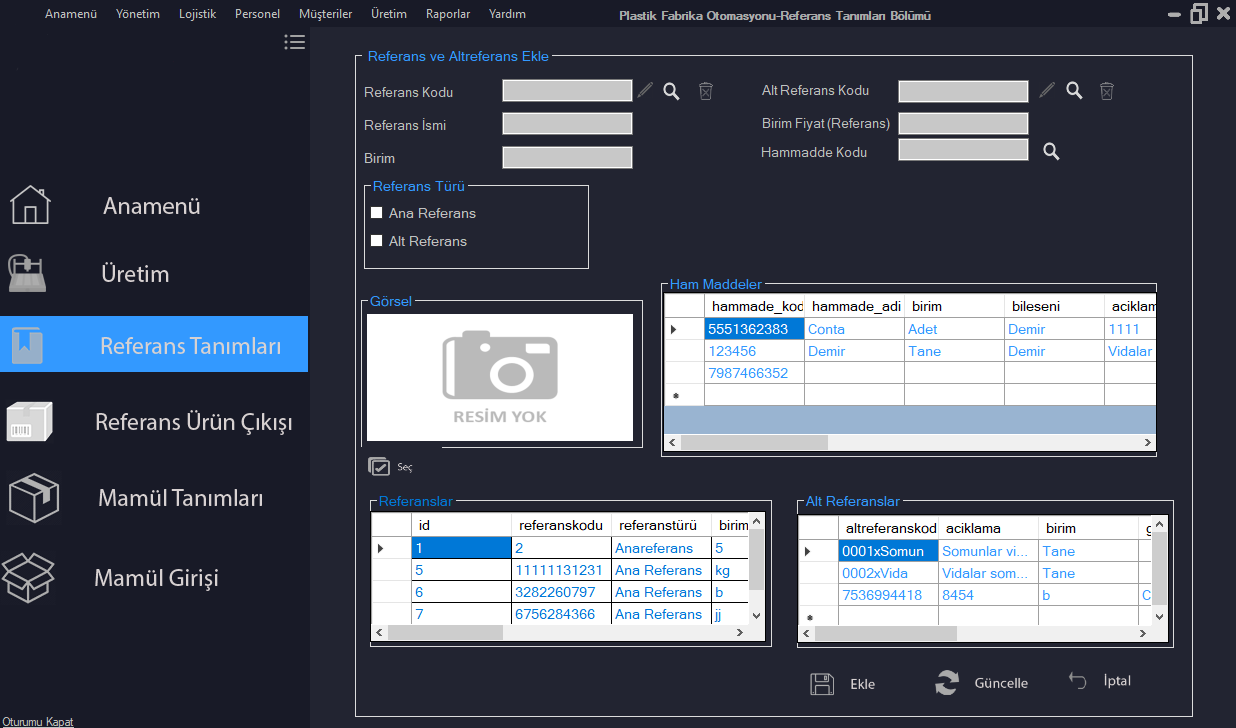This screenshot has width=1236, height=728.
Task: Click the Referans Tanımları bookmark icon
Action: pos(29,345)
